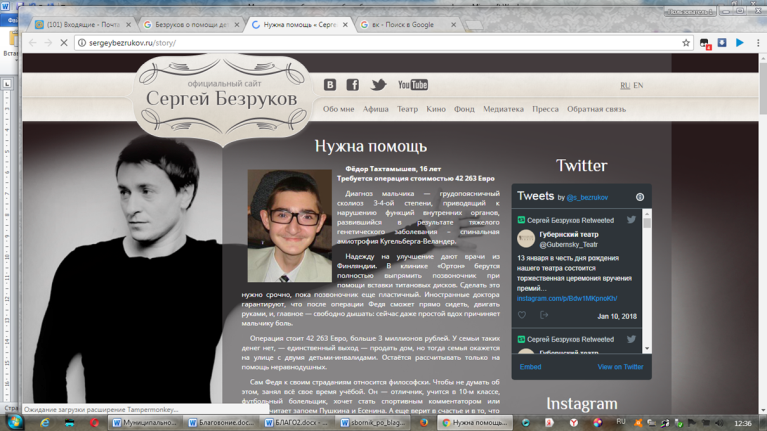Share the tweet using the share arrow
This screenshot has width=767, height=431.
pos(544,315)
